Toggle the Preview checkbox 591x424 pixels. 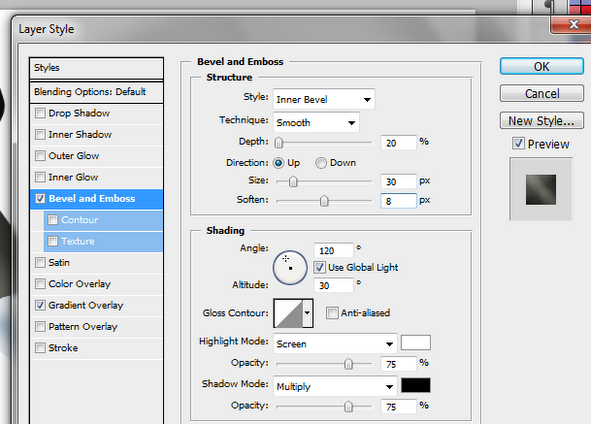pyautogui.click(x=518, y=143)
